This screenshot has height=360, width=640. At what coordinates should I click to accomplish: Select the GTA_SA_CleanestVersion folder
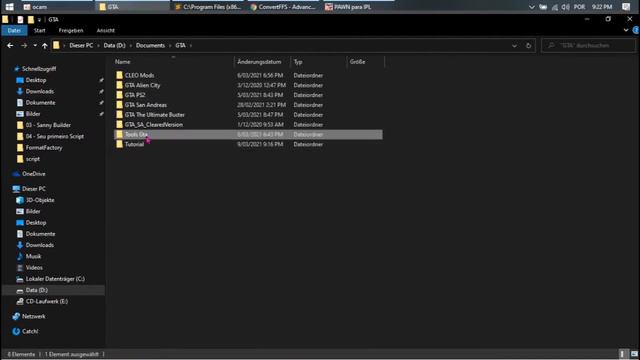(154, 124)
